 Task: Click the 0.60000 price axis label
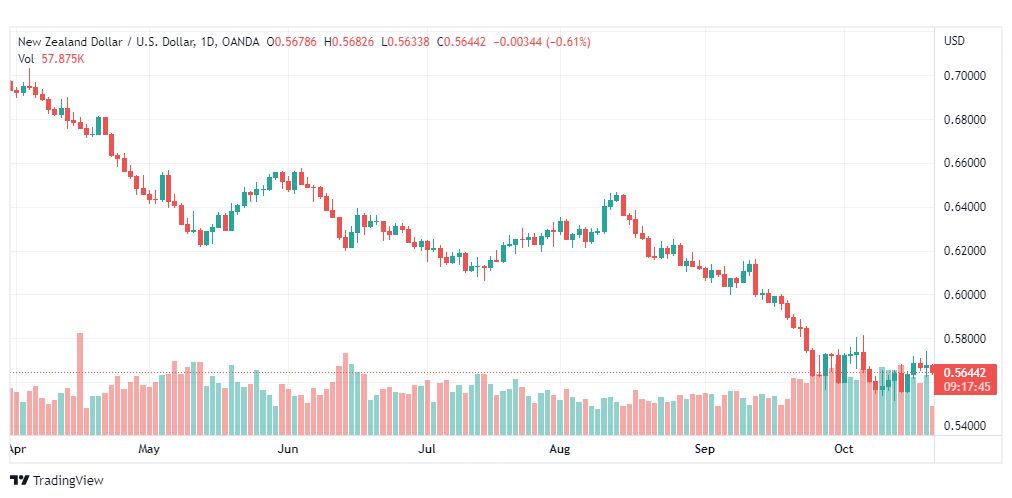tap(964, 295)
